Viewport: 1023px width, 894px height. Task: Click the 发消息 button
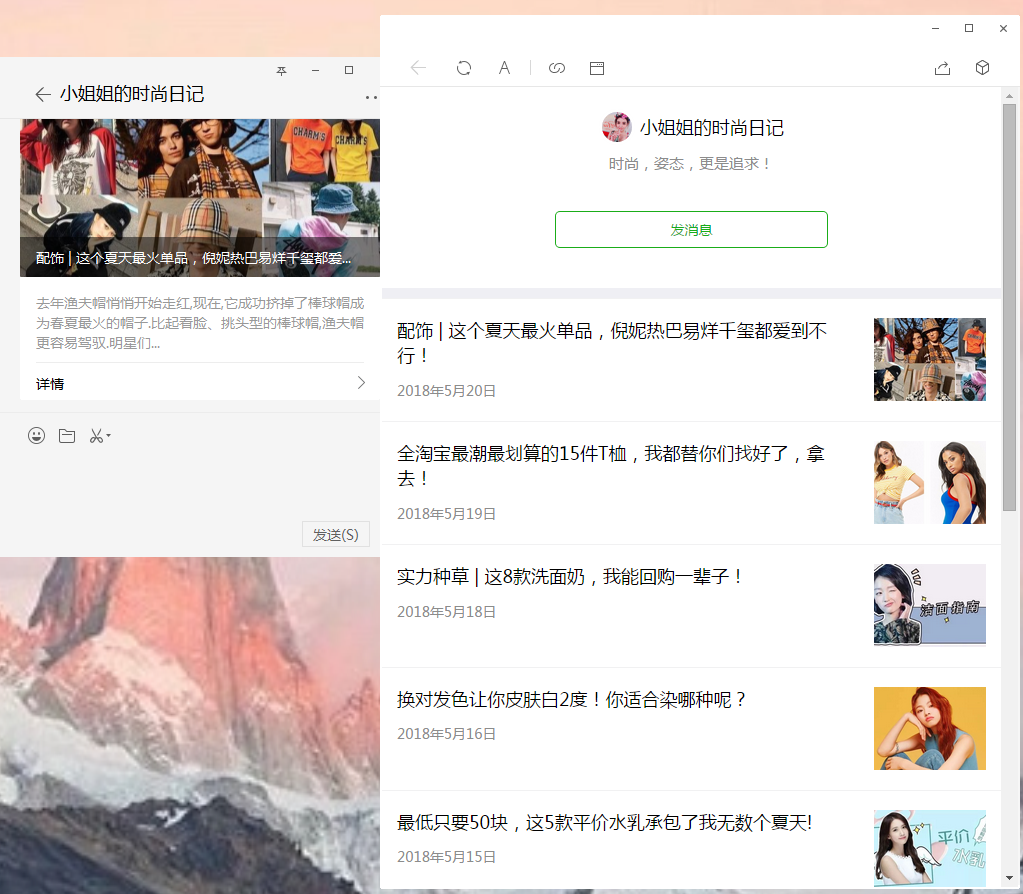point(691,229)
